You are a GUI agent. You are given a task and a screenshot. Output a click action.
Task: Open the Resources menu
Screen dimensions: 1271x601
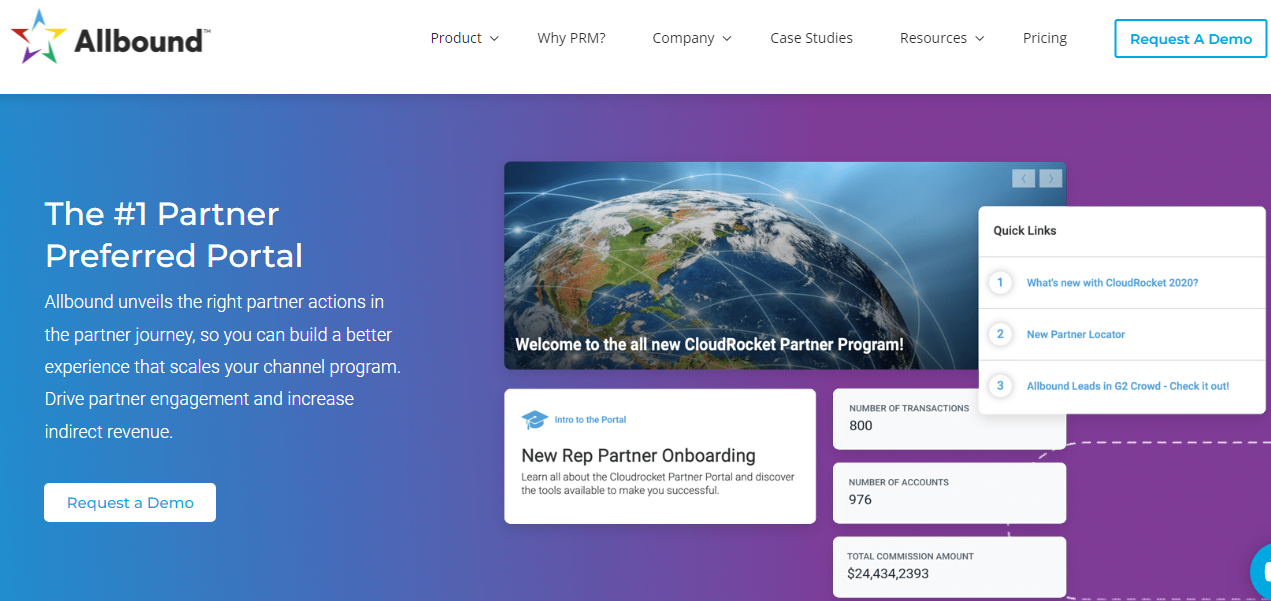point(933,38)
